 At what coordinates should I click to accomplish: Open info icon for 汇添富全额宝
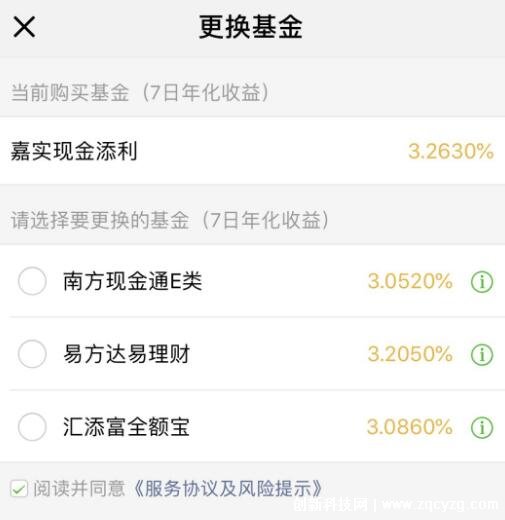[482, 427]
